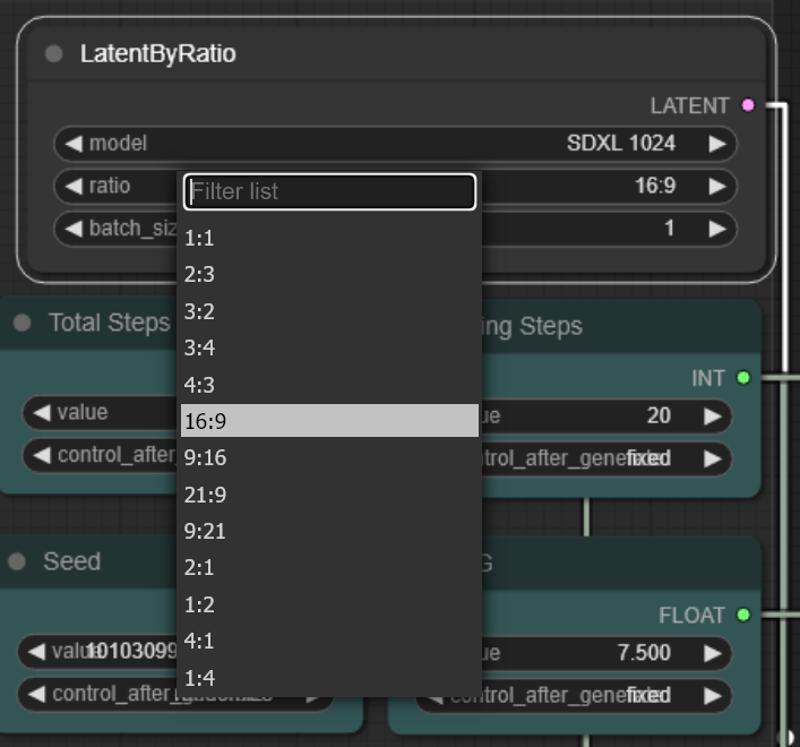800x747 pixels.
Task: Advance the fixed setting below 7.500
Action: 712,695
